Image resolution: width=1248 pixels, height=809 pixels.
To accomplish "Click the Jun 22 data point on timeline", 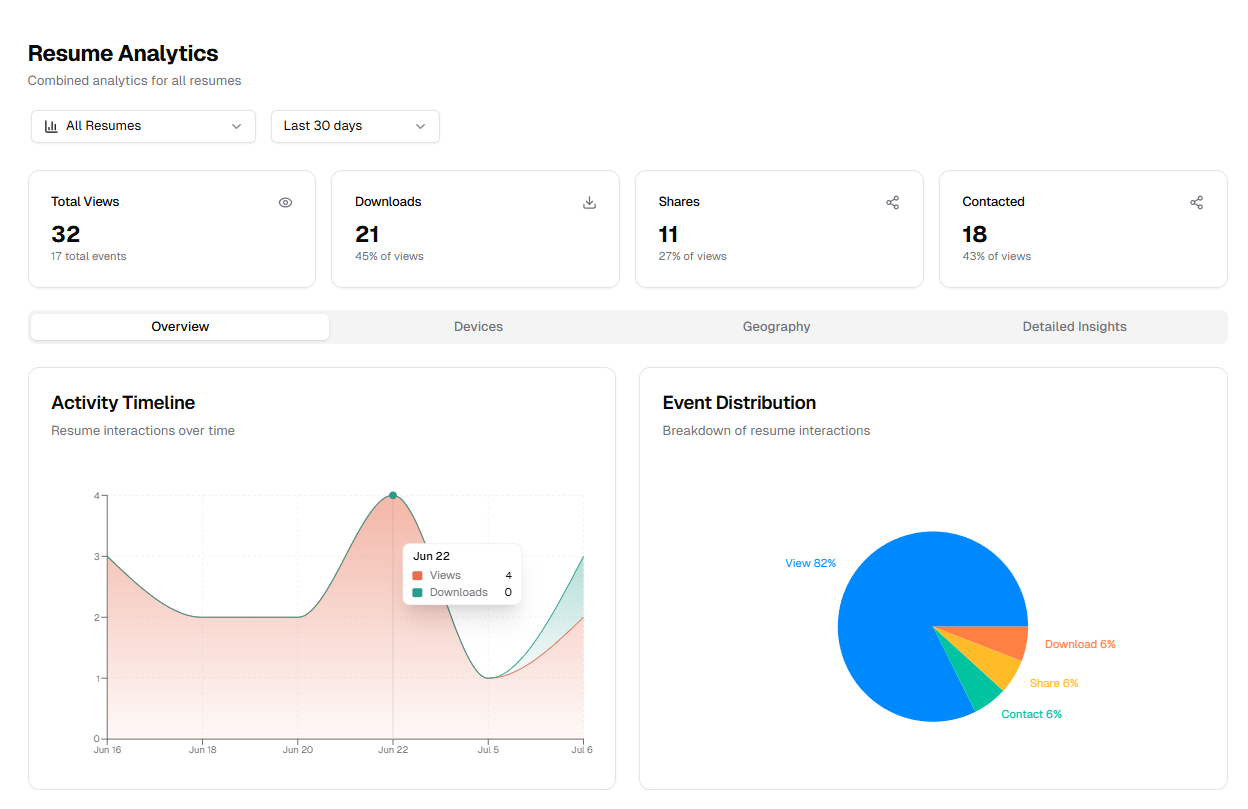I will [393, 495].
